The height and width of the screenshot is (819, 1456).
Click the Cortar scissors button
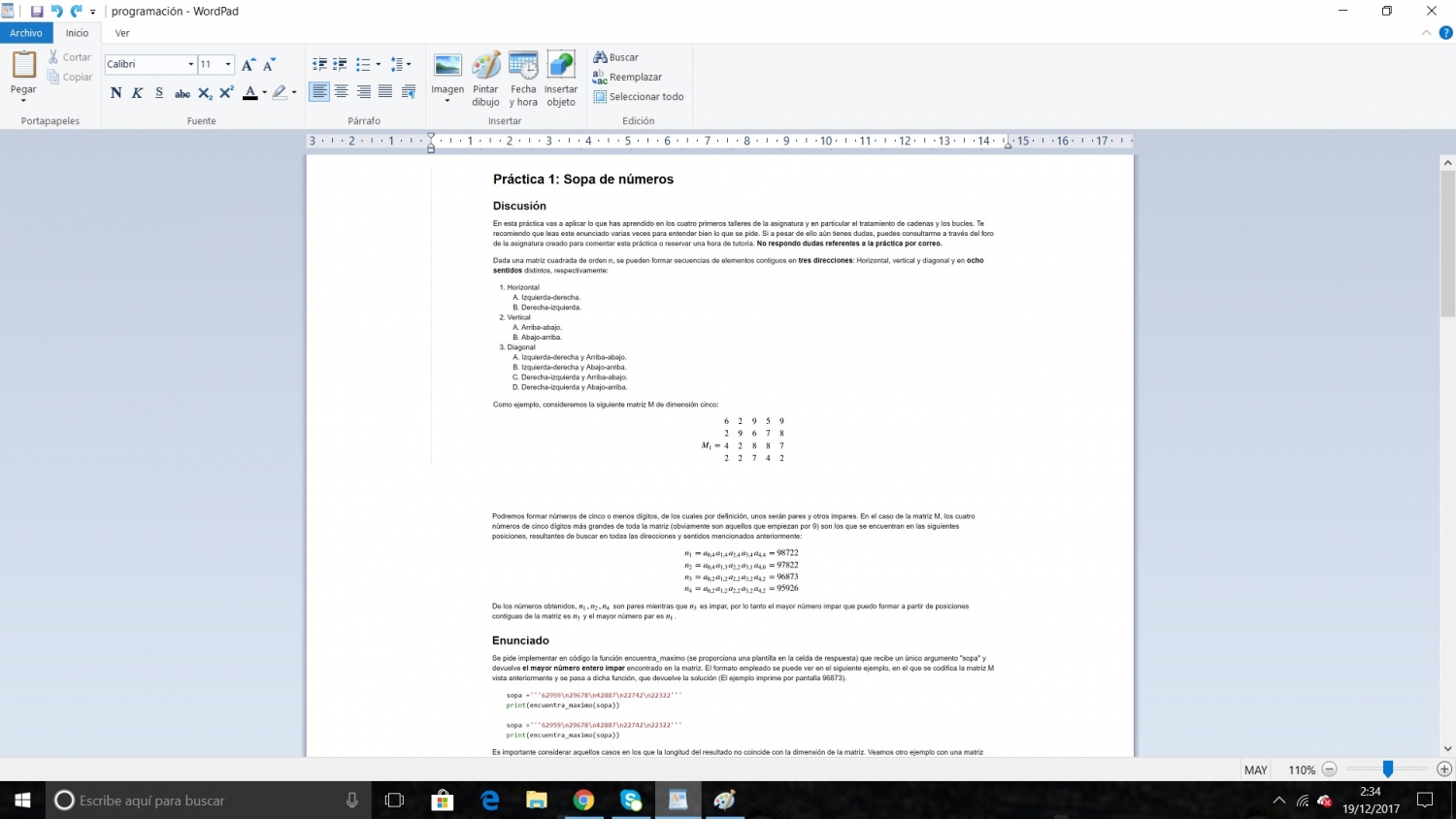(69, 57)
